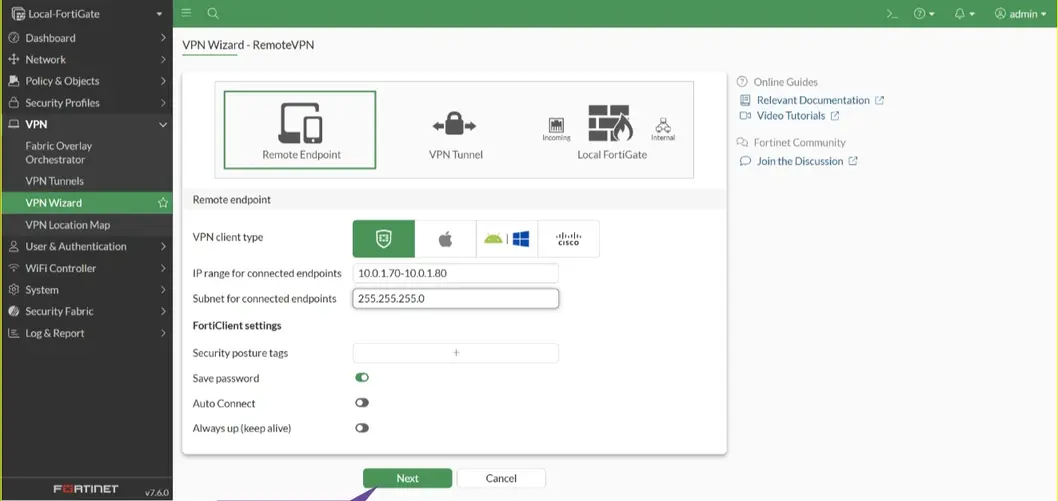Enable the Auto Connect toggle

[x=362, y=403]
